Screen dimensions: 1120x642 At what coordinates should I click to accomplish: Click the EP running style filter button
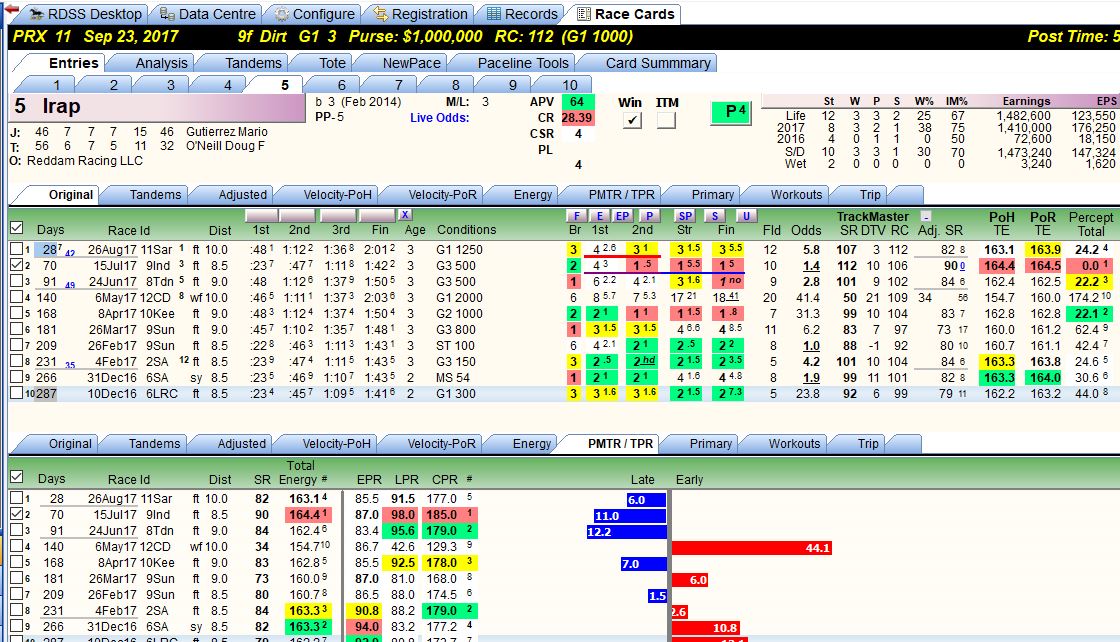coord(623,216)
